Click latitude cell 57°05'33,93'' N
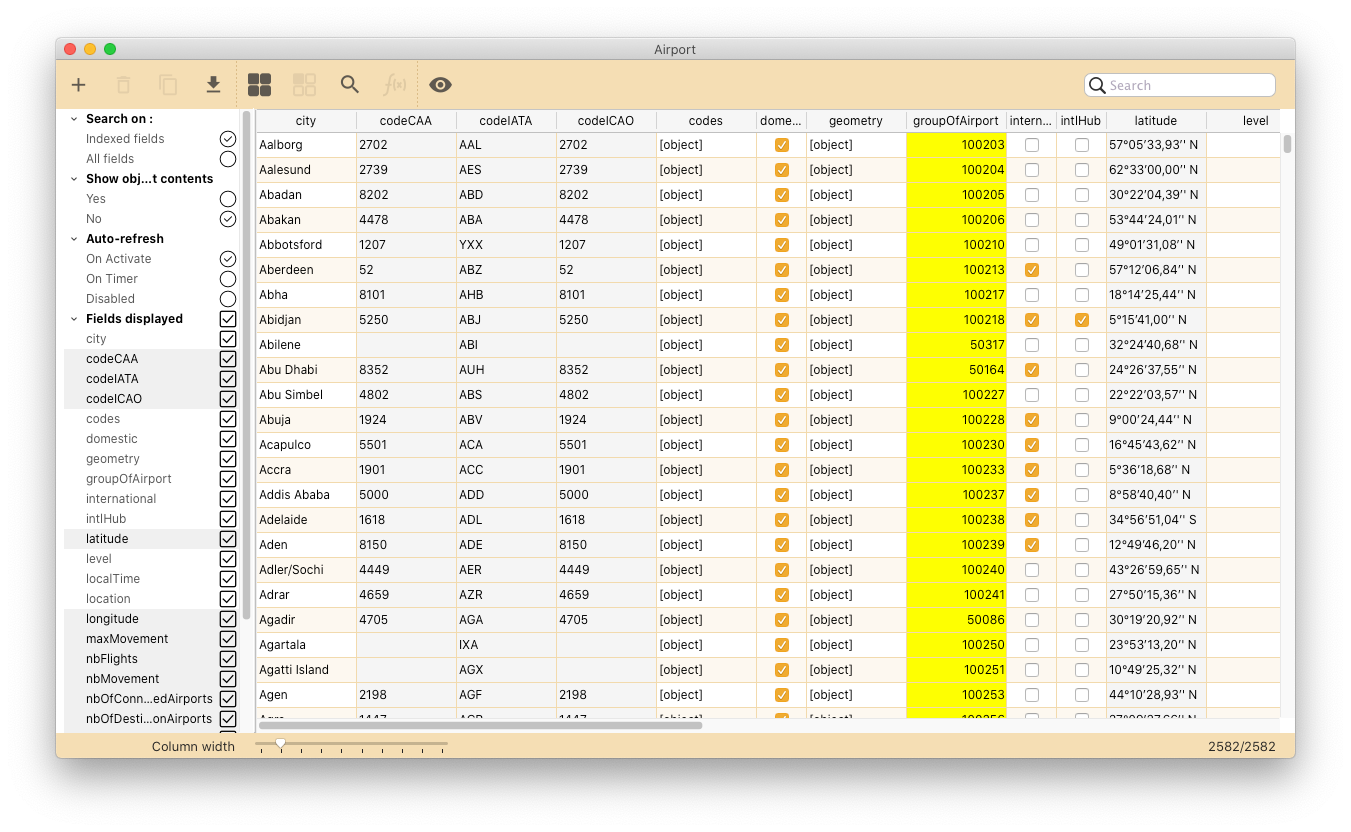Screen dimensions: 1351x832 point(1156,145)
